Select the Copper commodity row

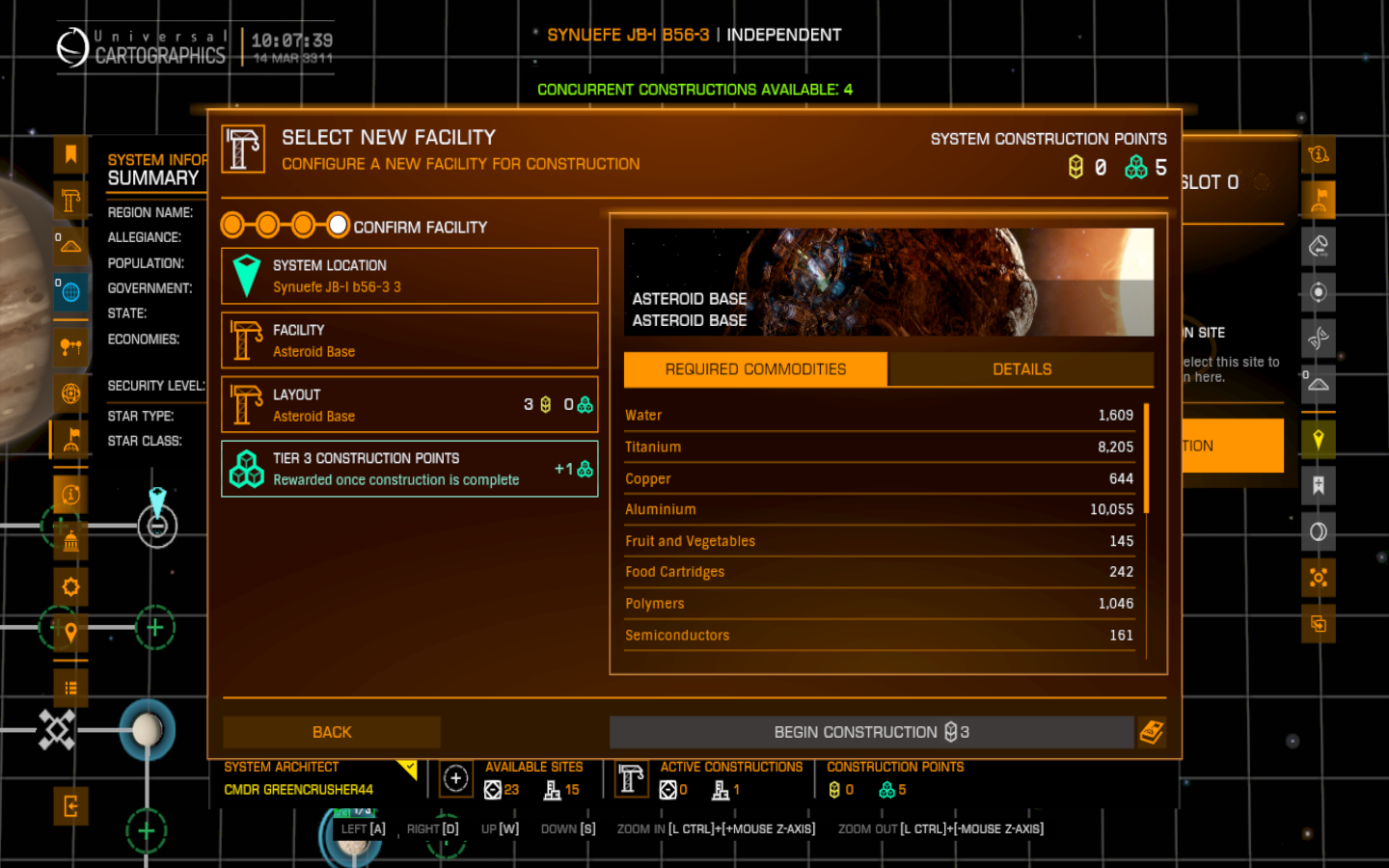point(879,478)
